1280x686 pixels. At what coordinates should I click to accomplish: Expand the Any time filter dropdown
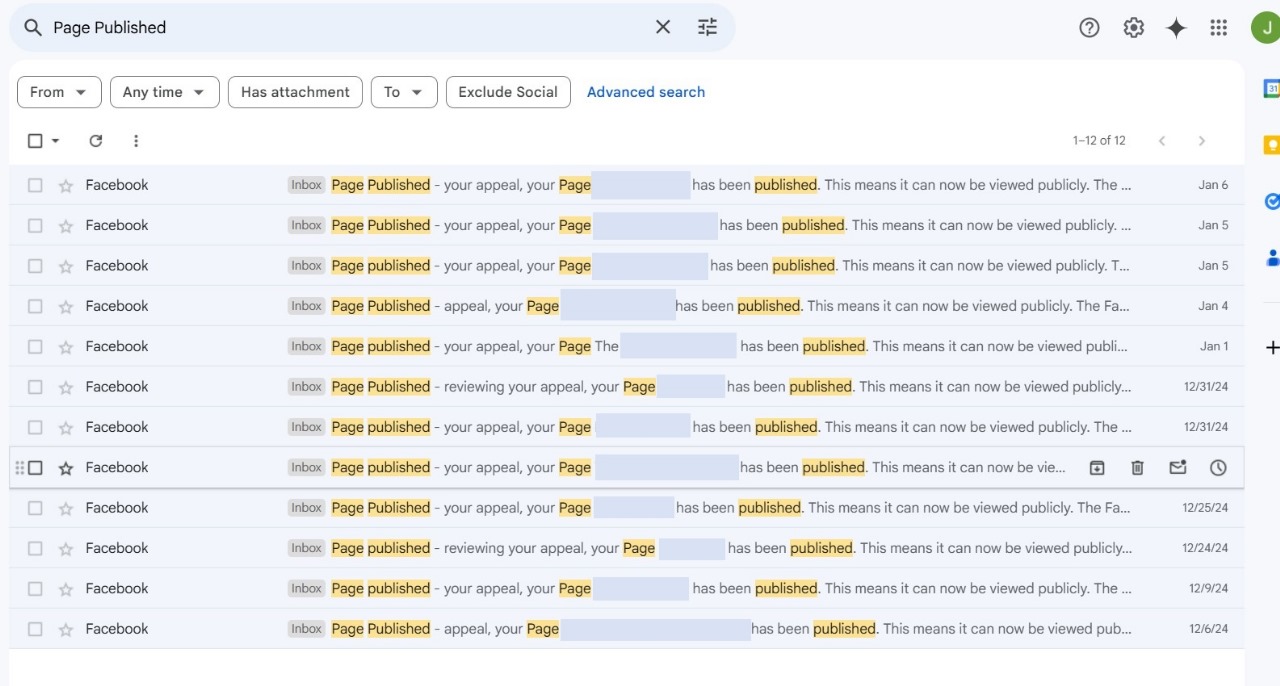click(x=164, y=92)
